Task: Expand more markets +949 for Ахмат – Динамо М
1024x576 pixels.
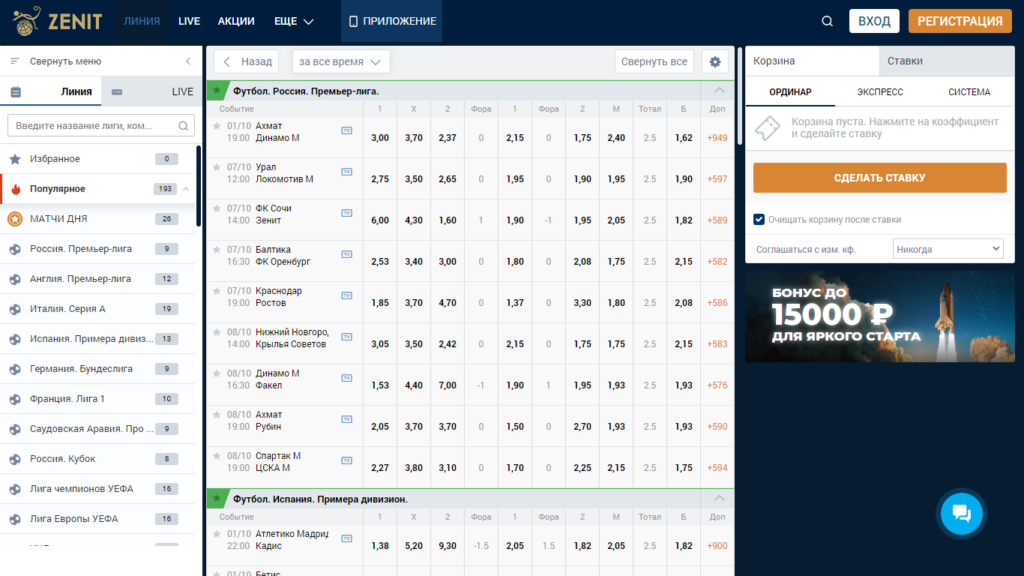Action: (x=717, y=138)
